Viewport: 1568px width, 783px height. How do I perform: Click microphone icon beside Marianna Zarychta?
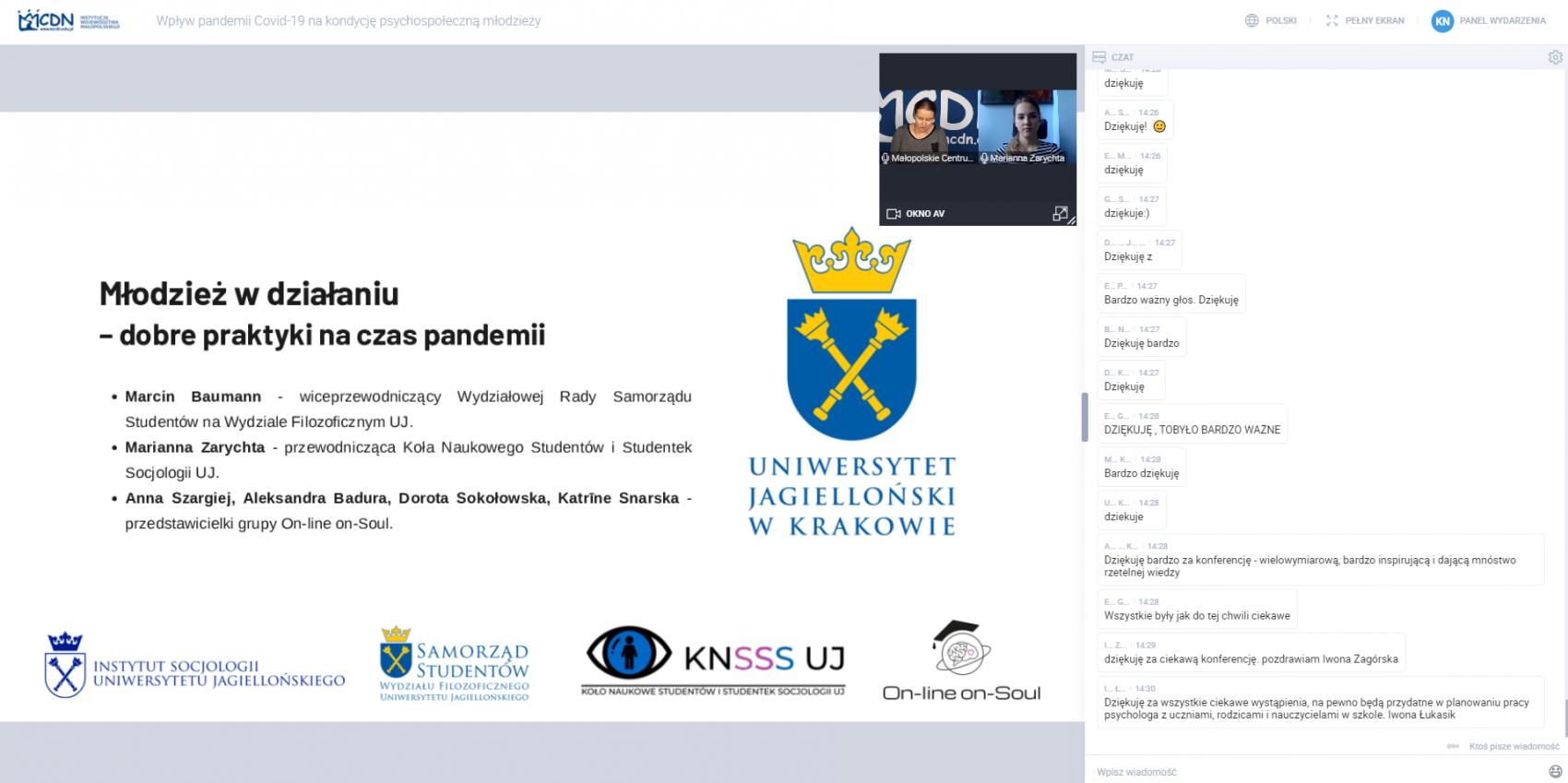[984, 159]
